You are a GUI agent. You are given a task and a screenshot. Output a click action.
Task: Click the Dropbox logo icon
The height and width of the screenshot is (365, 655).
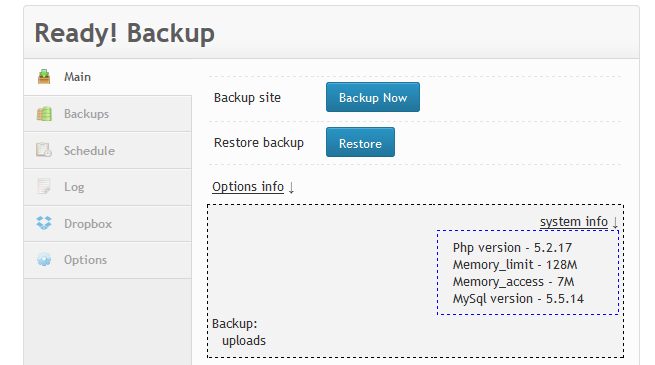click(44, 223)
